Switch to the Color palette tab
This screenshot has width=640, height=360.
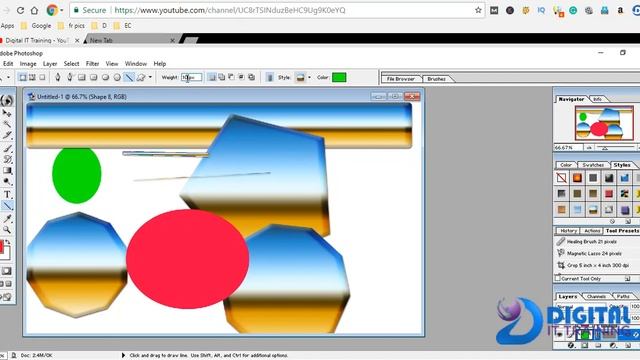pyautogui.click(x=566, y=165)
